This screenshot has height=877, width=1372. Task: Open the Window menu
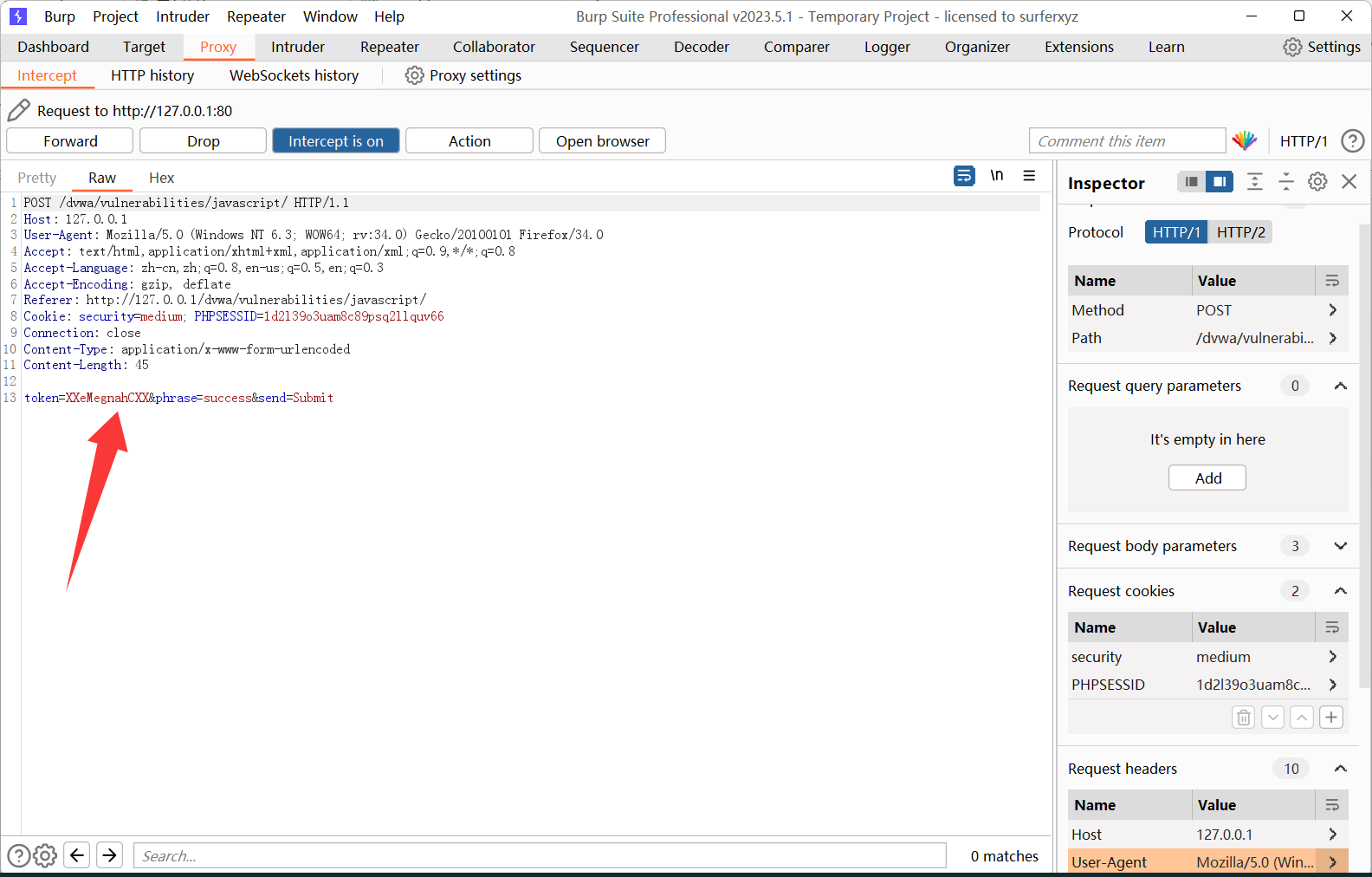330,16
